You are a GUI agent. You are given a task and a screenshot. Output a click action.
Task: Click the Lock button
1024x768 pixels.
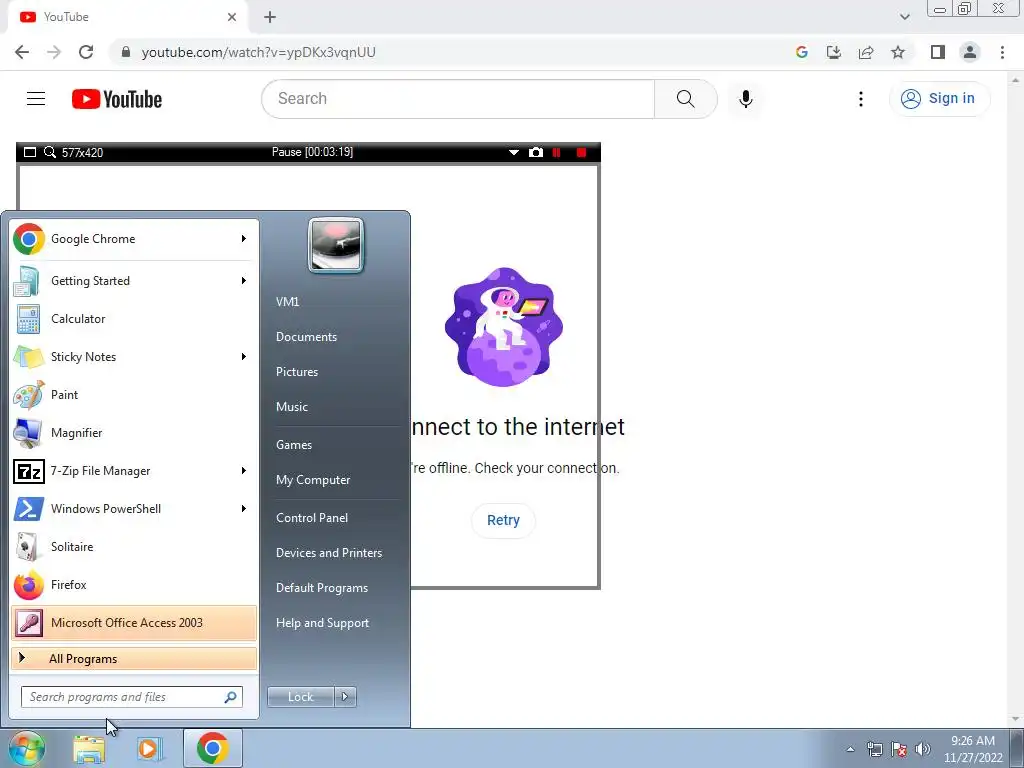tap(301, 697)
